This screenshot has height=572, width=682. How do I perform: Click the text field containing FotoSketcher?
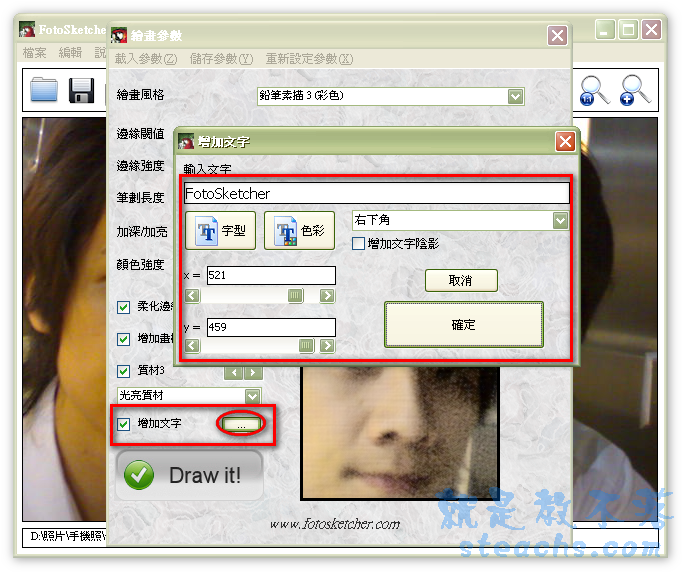tap(377, 193)
